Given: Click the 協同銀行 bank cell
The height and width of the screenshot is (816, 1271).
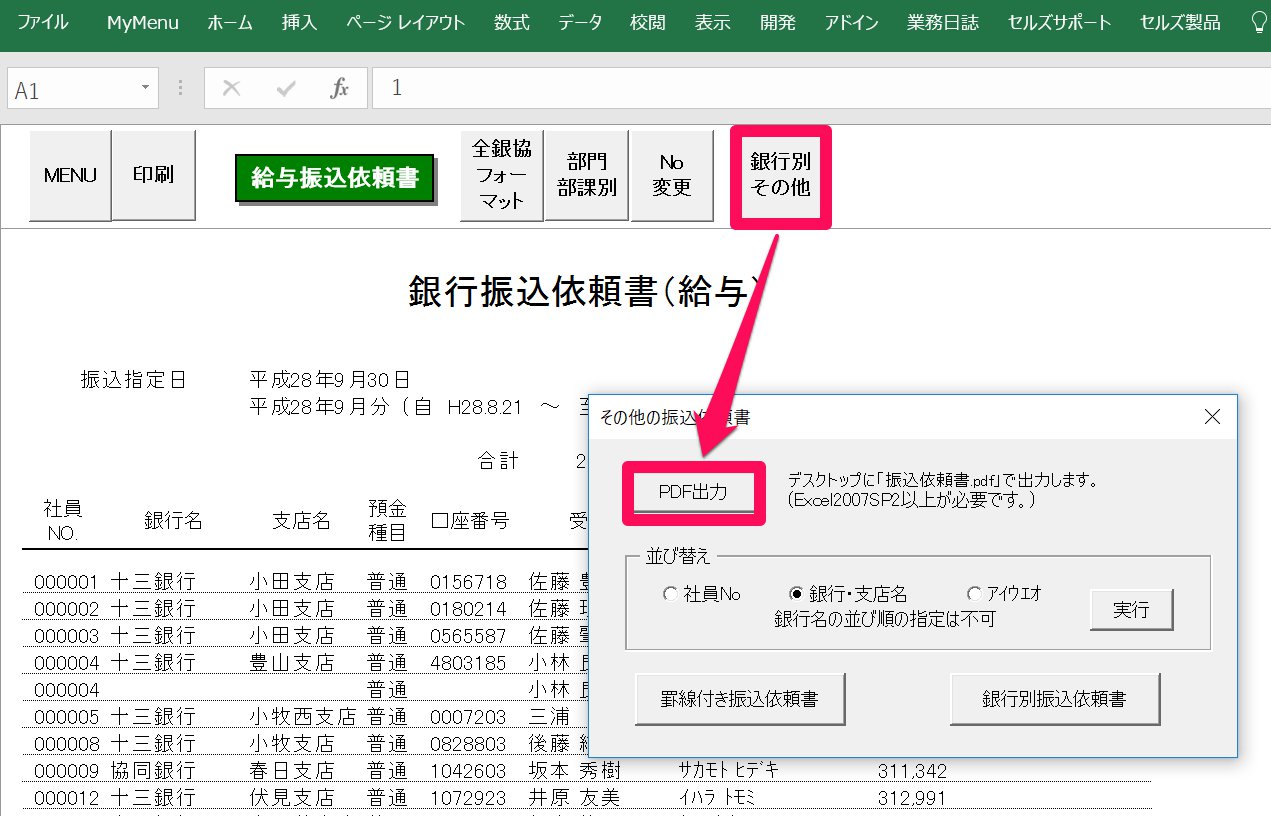Looking at the screenshot, I should 153,771.
